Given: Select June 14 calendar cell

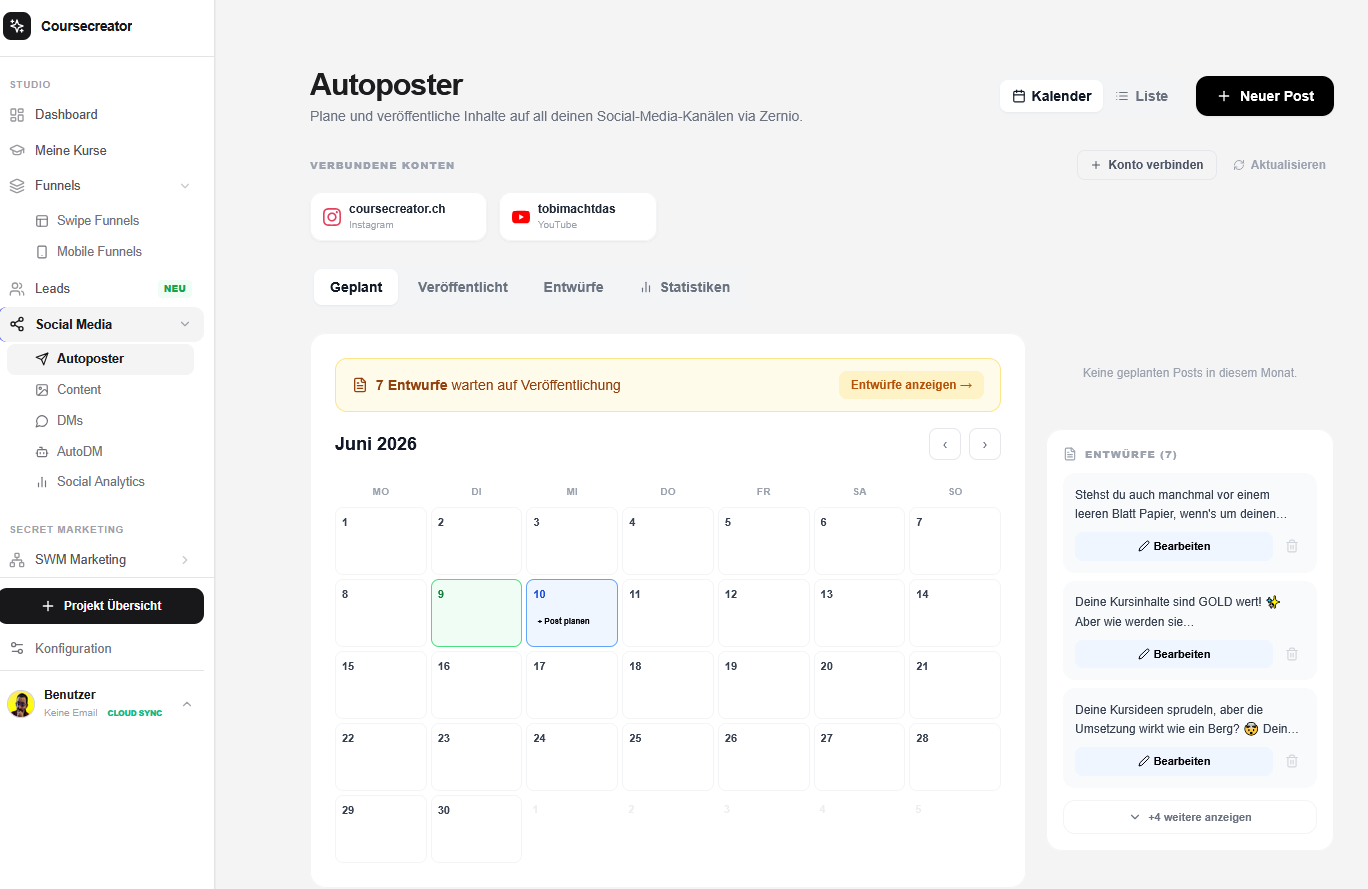Looking at the screenshot, I should coord(955,613).
